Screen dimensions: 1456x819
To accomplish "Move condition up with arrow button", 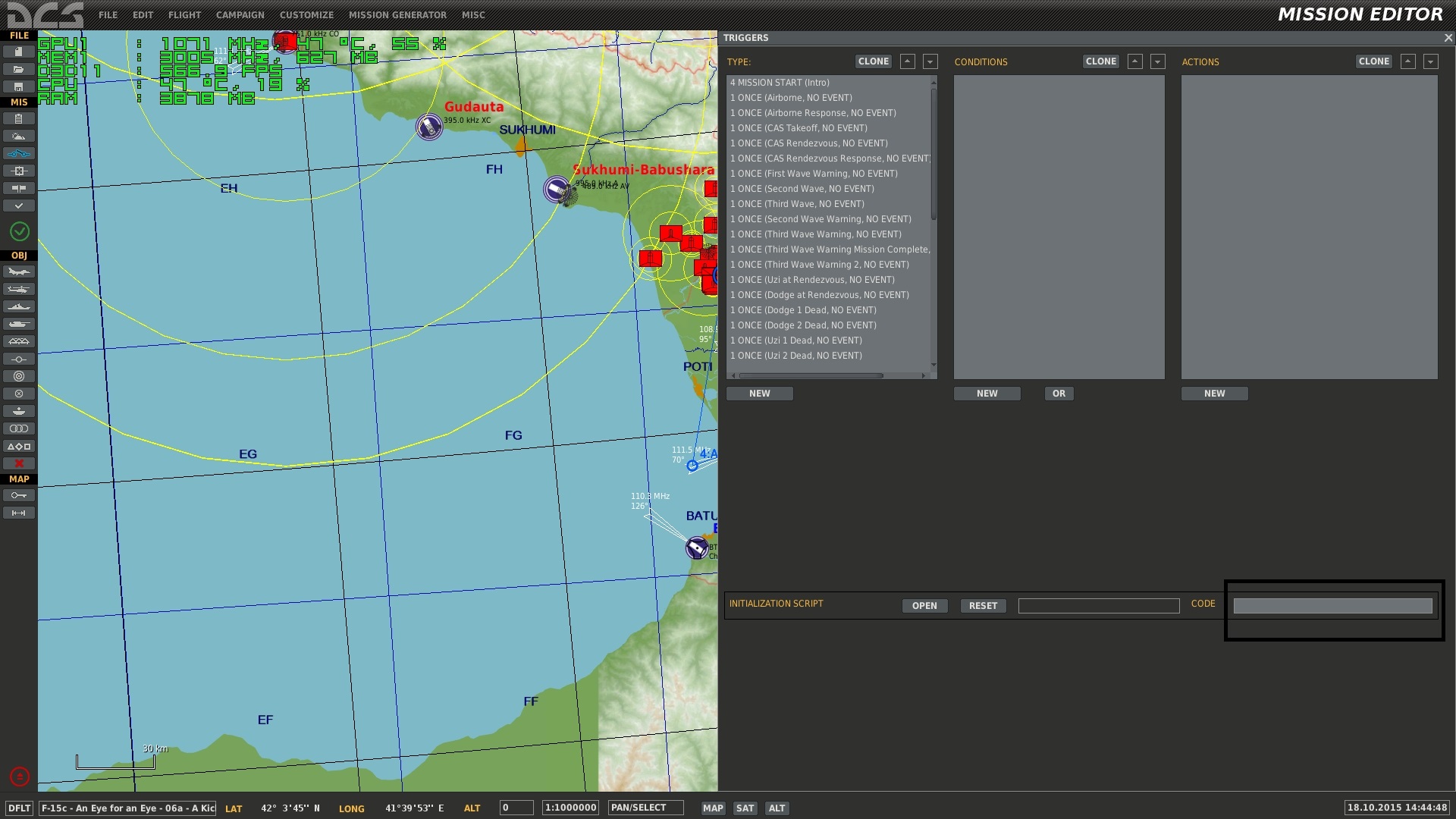I will (x=1134, y=61).
